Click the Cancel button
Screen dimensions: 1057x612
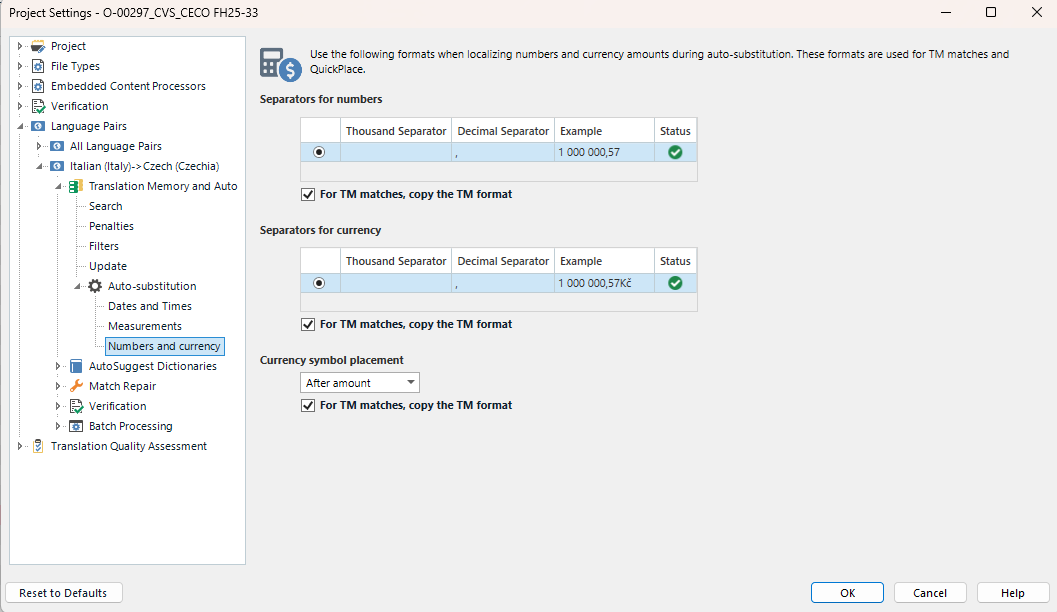click(x=930, y=593)
